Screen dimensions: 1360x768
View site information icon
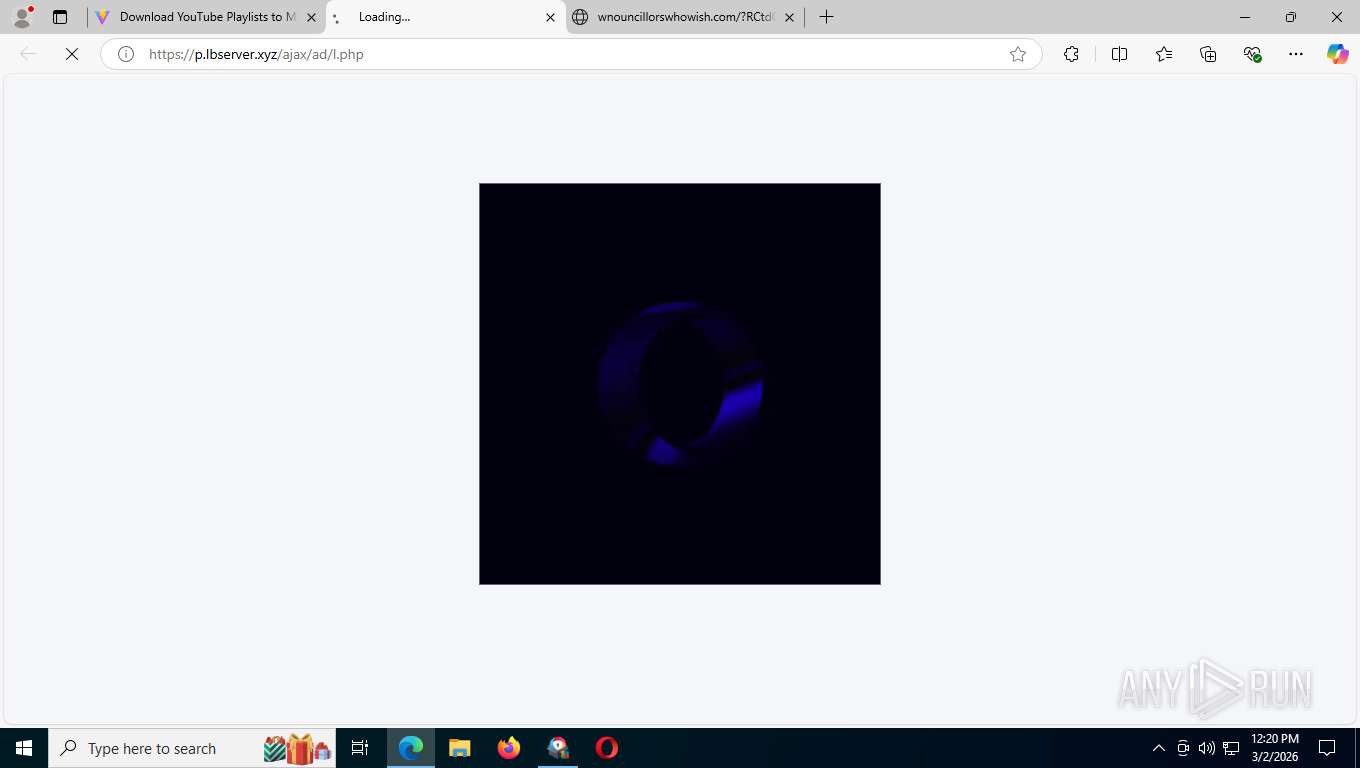(x=126, y=54)
